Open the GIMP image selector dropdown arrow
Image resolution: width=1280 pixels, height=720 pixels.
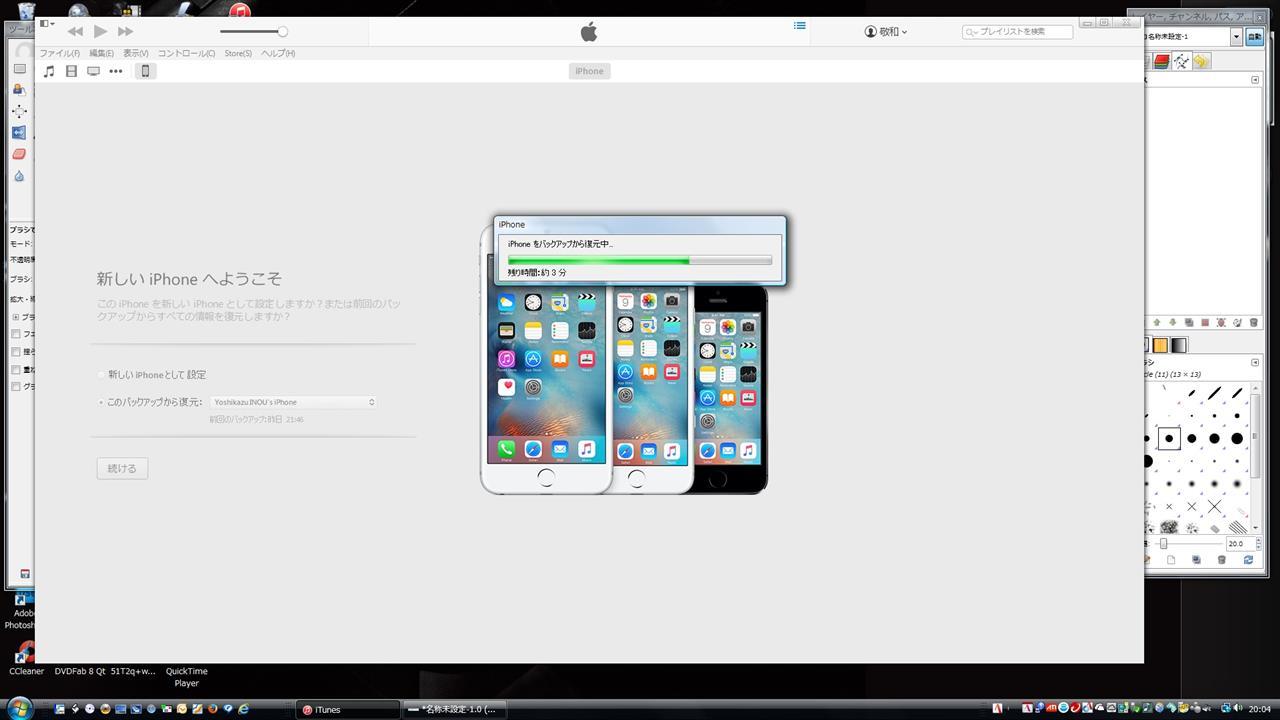click(x=1236, y=37)
